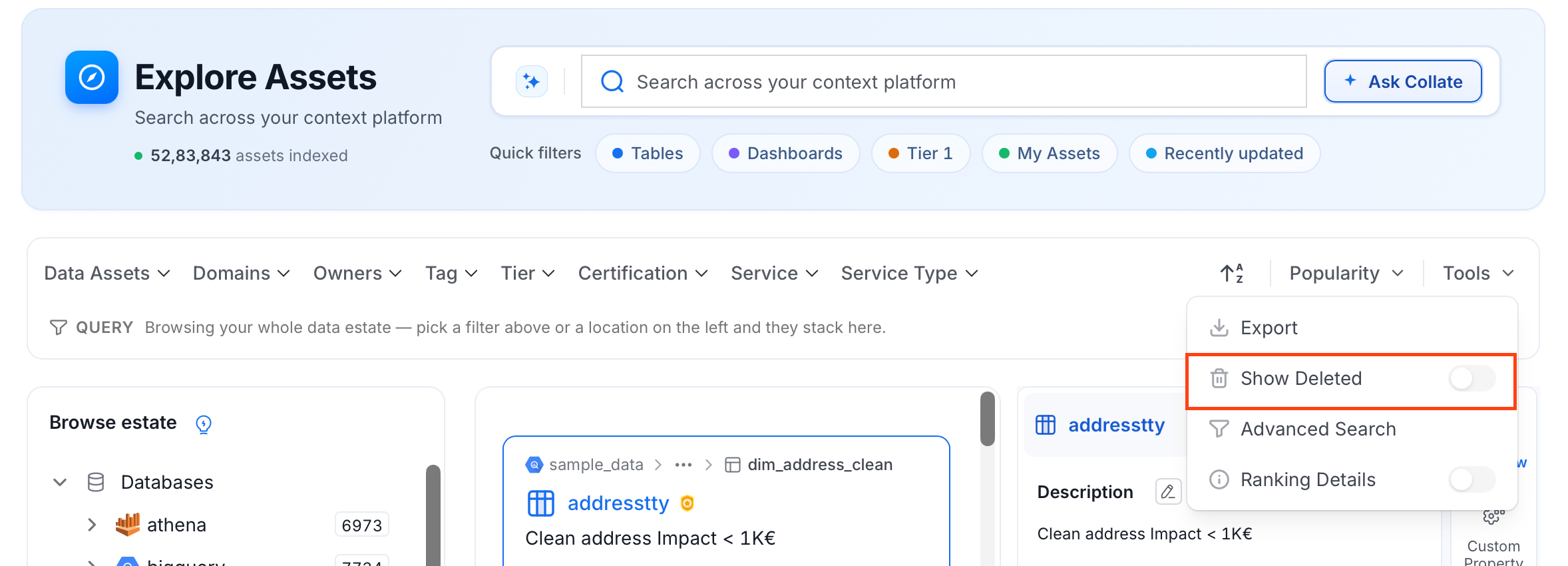Image resolution: width=1568 pixels, height=566 pixels.
Task: Apply the Dashboards quick filter
Action: pos(786,153)
